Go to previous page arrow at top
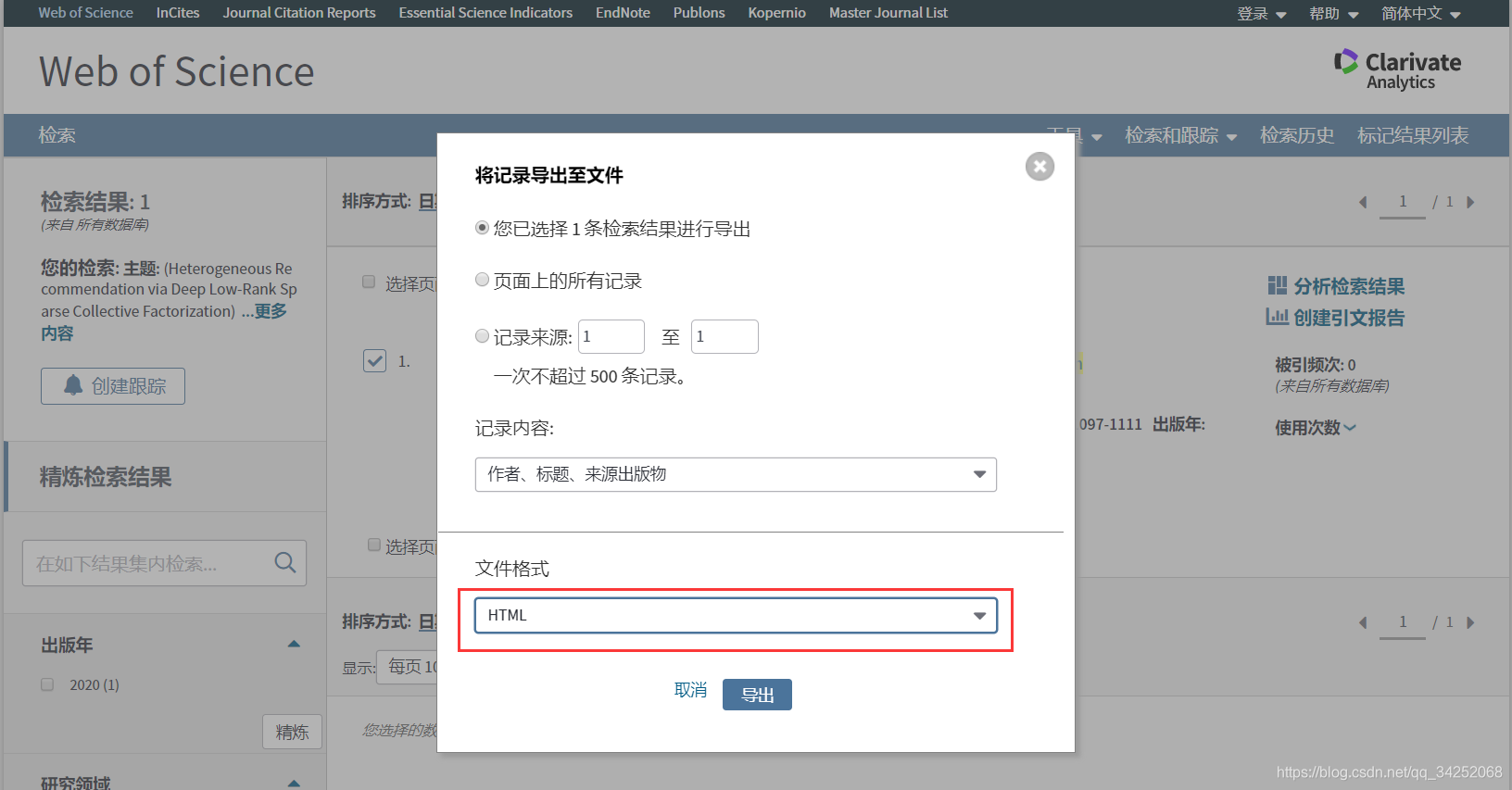The width and height of the screenshot is (1512, 790). (x=1363, y=202)
